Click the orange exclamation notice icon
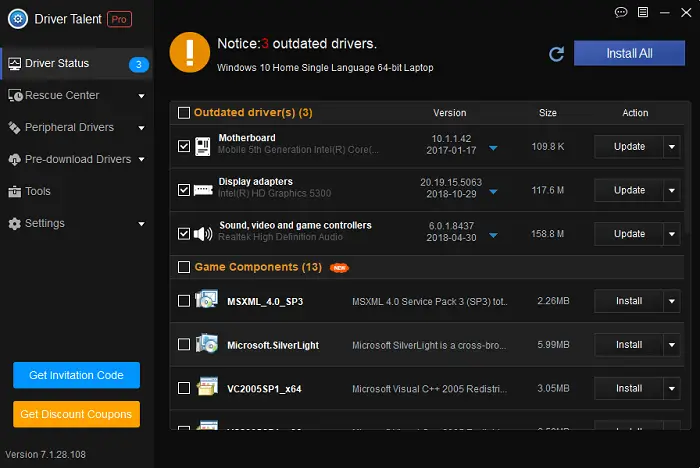This screenshot has width=700, height=468. 190,52
